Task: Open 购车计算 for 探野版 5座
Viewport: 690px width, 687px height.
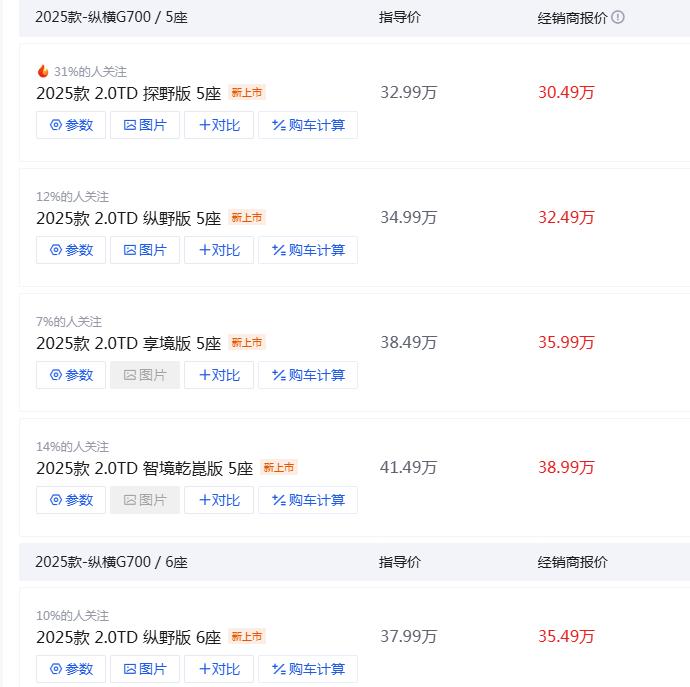Action: [308, 125]
